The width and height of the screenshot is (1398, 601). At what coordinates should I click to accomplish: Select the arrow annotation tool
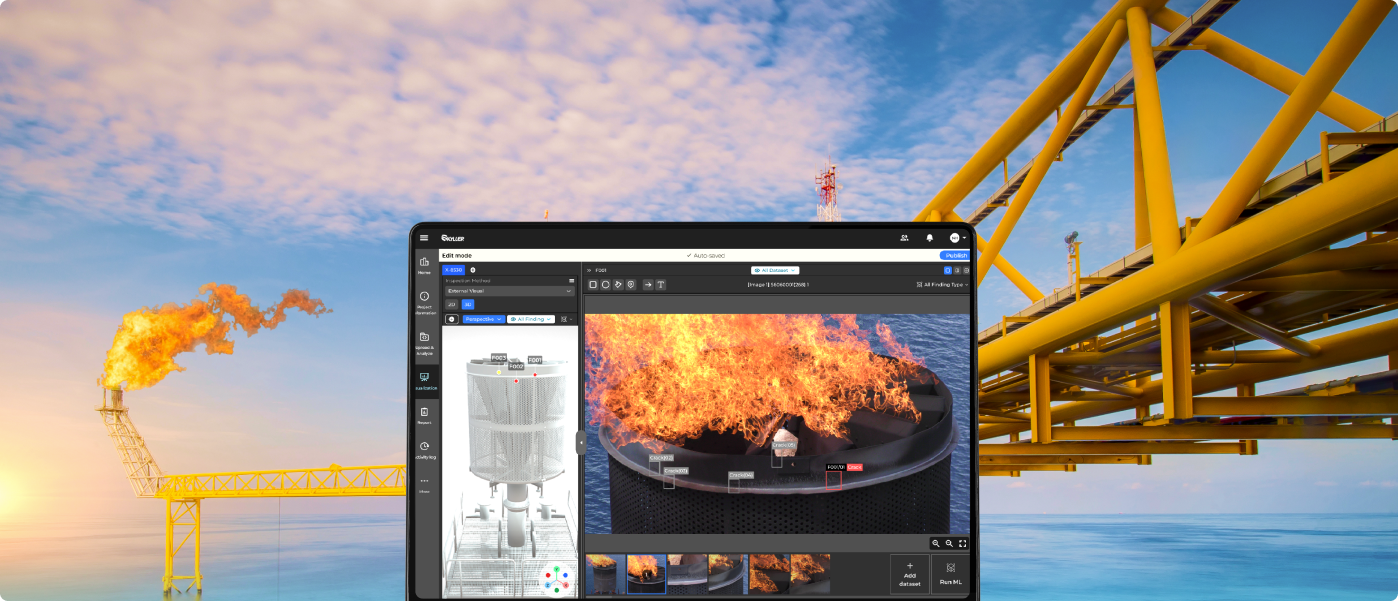[x=647, y=285]
